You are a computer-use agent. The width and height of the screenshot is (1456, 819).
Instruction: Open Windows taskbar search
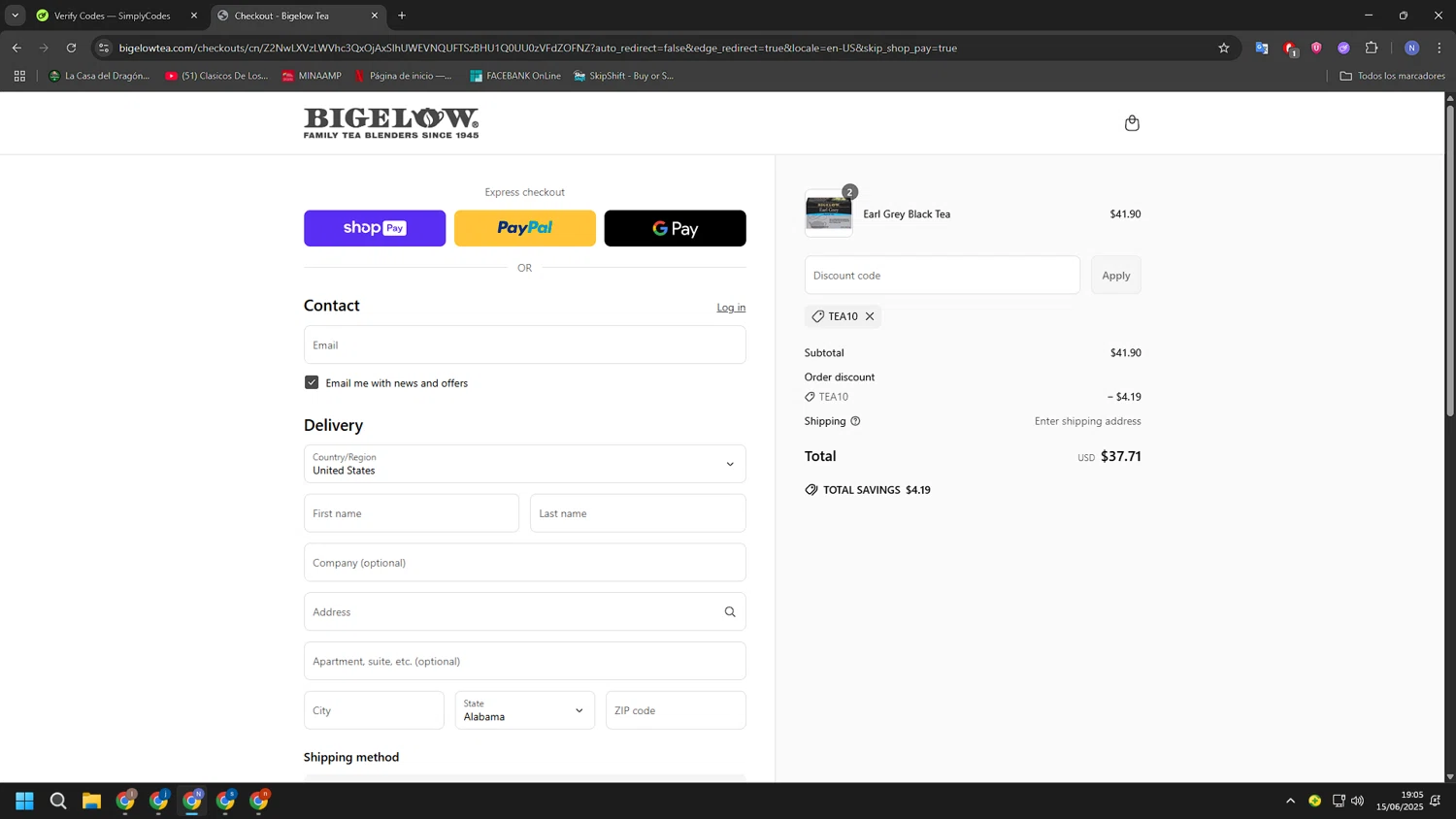[x=58, y=801]
